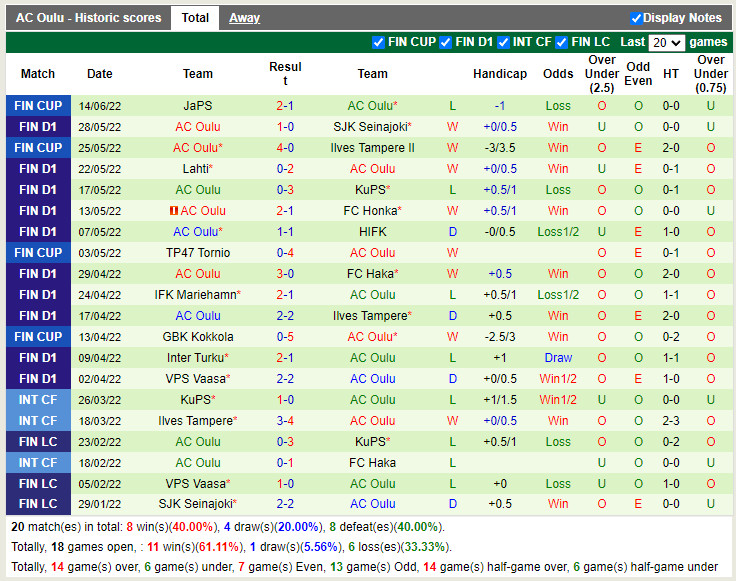
Task: Click the 4-0 result against Ilves Tampere II
Action: 285,148
